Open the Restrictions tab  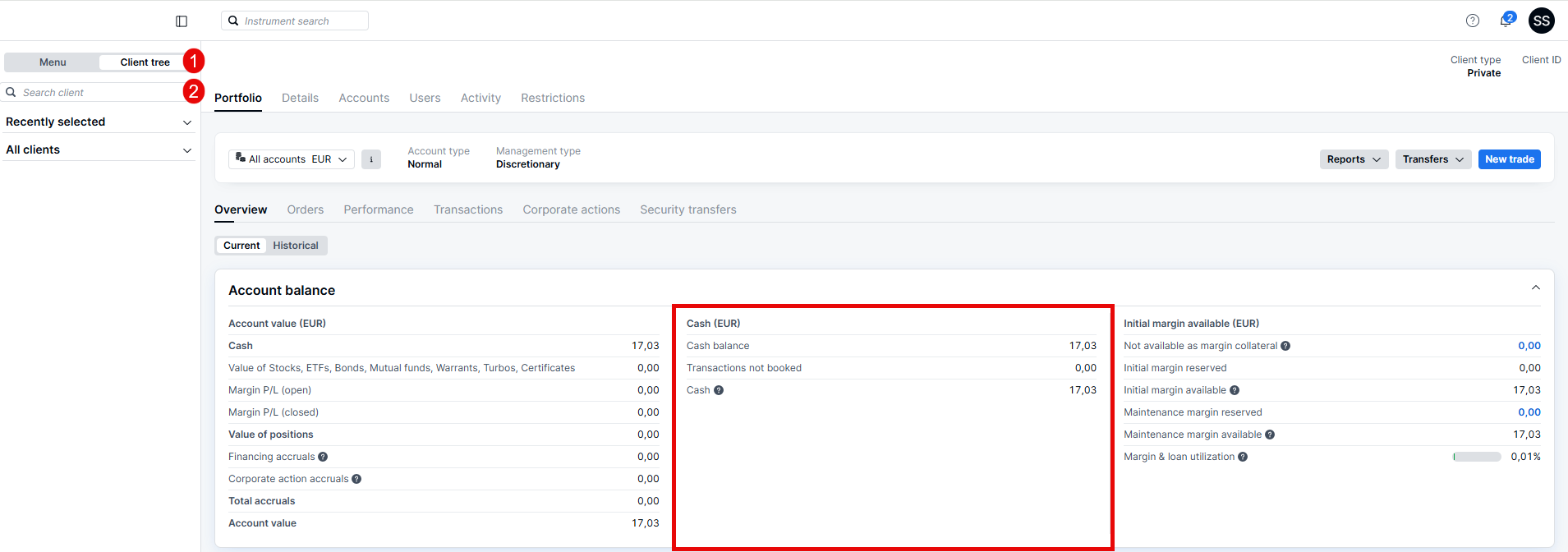point(552,98)
